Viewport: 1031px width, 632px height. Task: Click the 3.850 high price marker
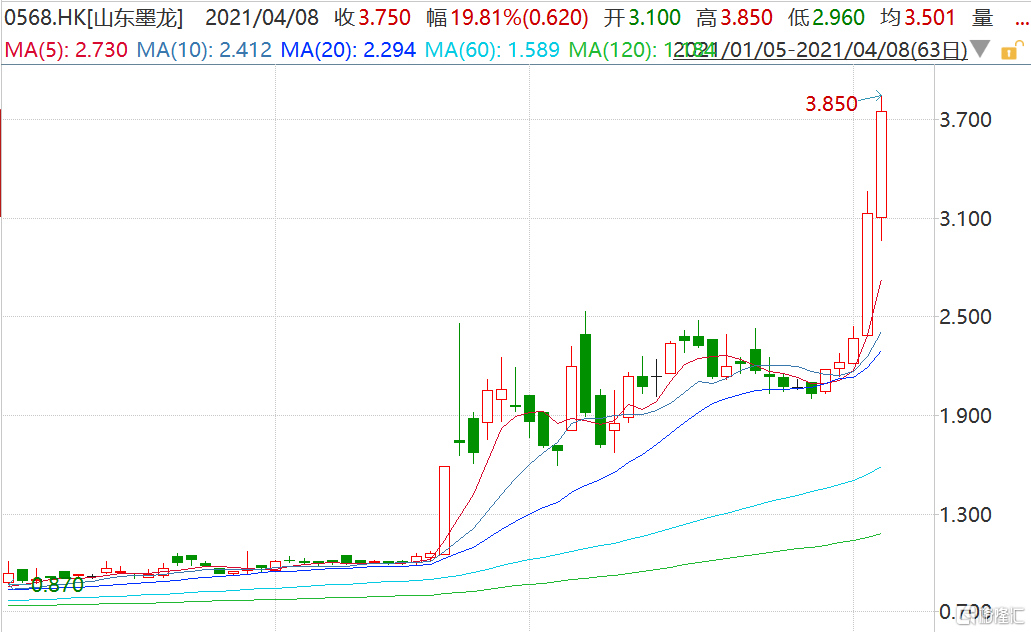tap(832, 103)
